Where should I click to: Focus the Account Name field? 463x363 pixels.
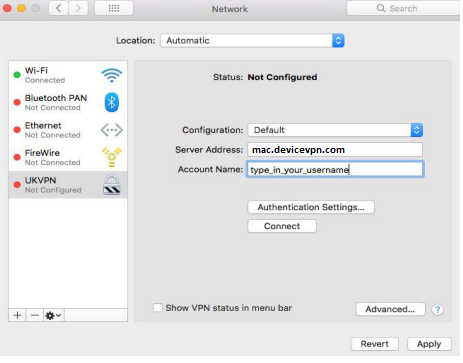point(335,169)
